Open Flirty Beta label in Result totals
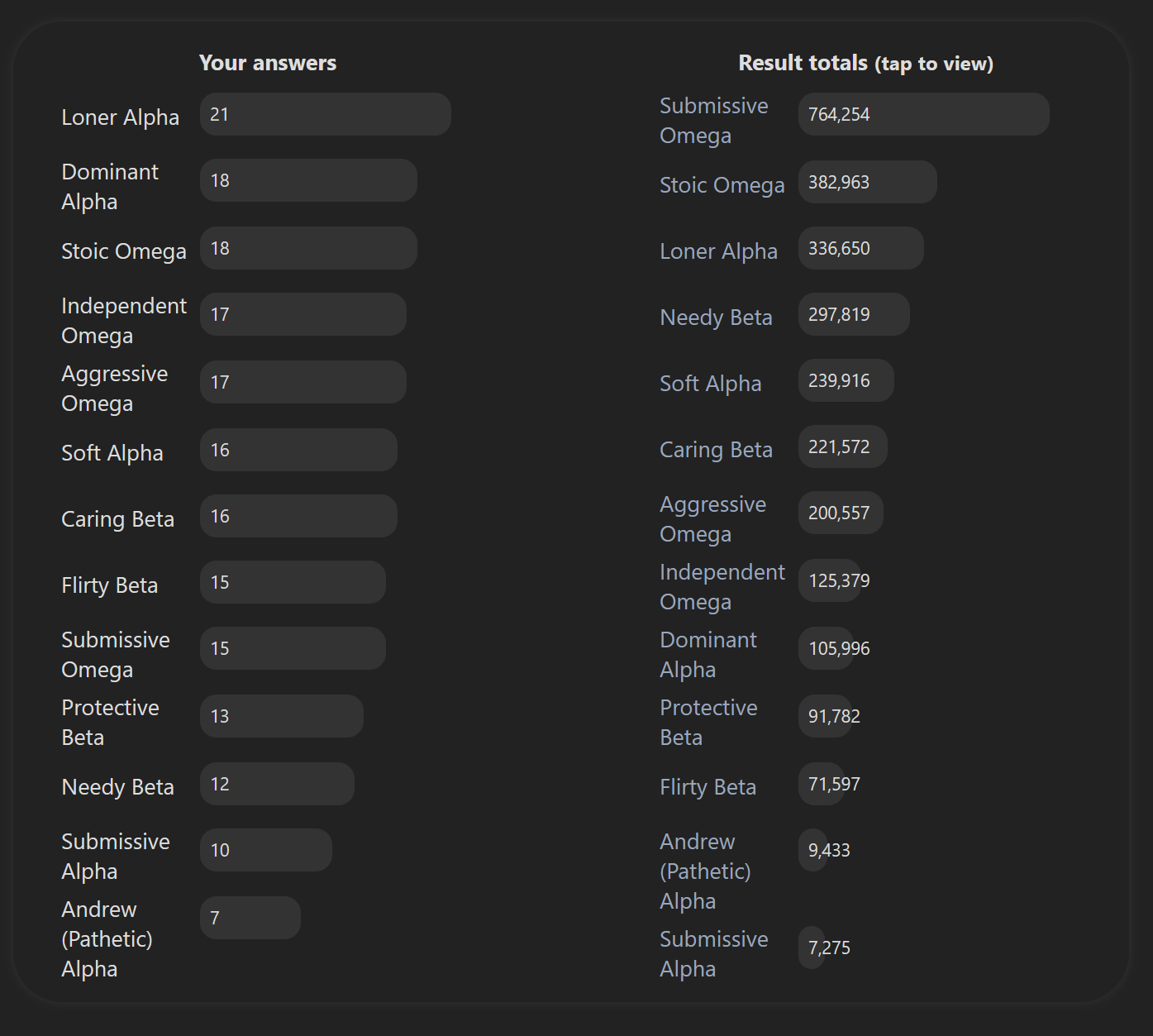This screenshot has width=1153, height=1036. (708, 787)
